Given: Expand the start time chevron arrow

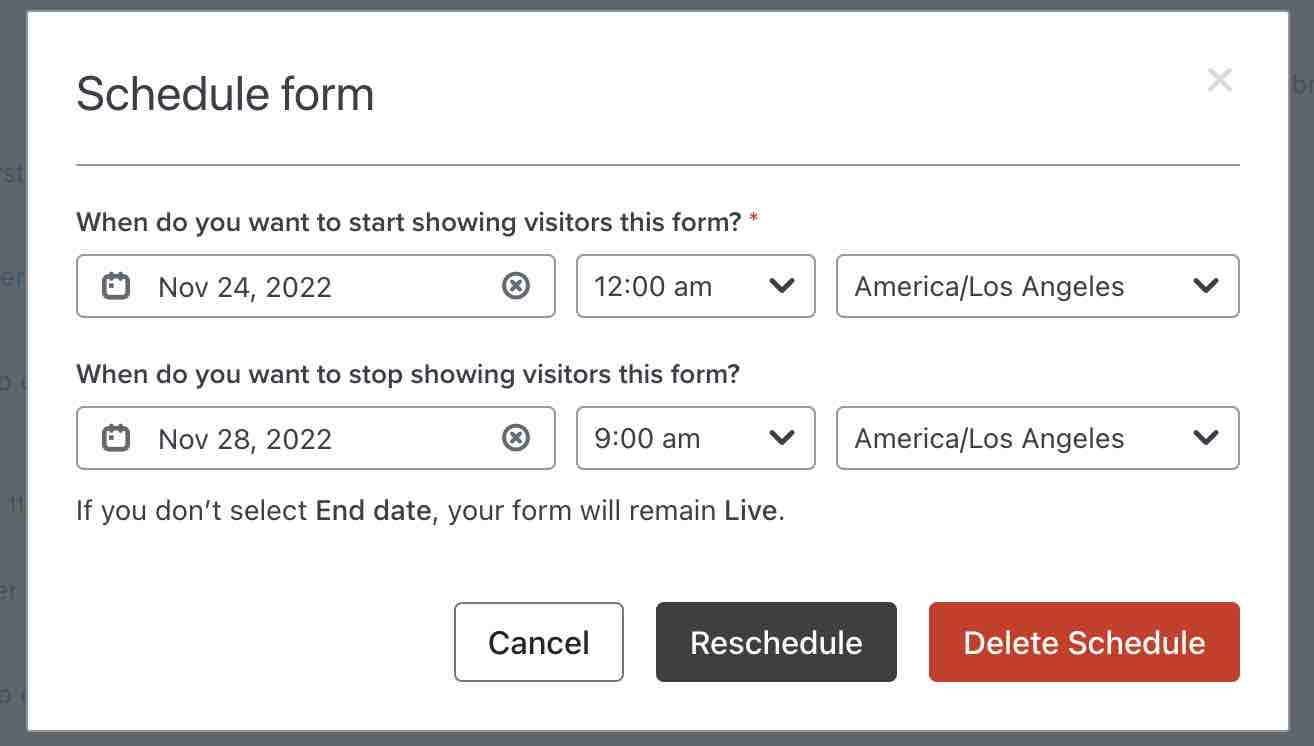Looking at the screenshot, I should (x=782, y=286).
